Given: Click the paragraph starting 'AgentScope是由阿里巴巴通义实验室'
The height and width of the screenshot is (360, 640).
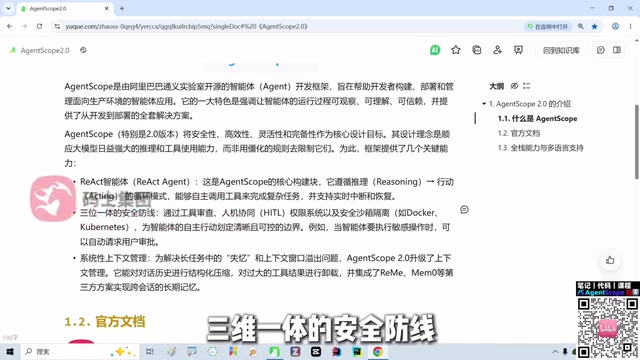Looking at the screenshot, I should 259,101.
